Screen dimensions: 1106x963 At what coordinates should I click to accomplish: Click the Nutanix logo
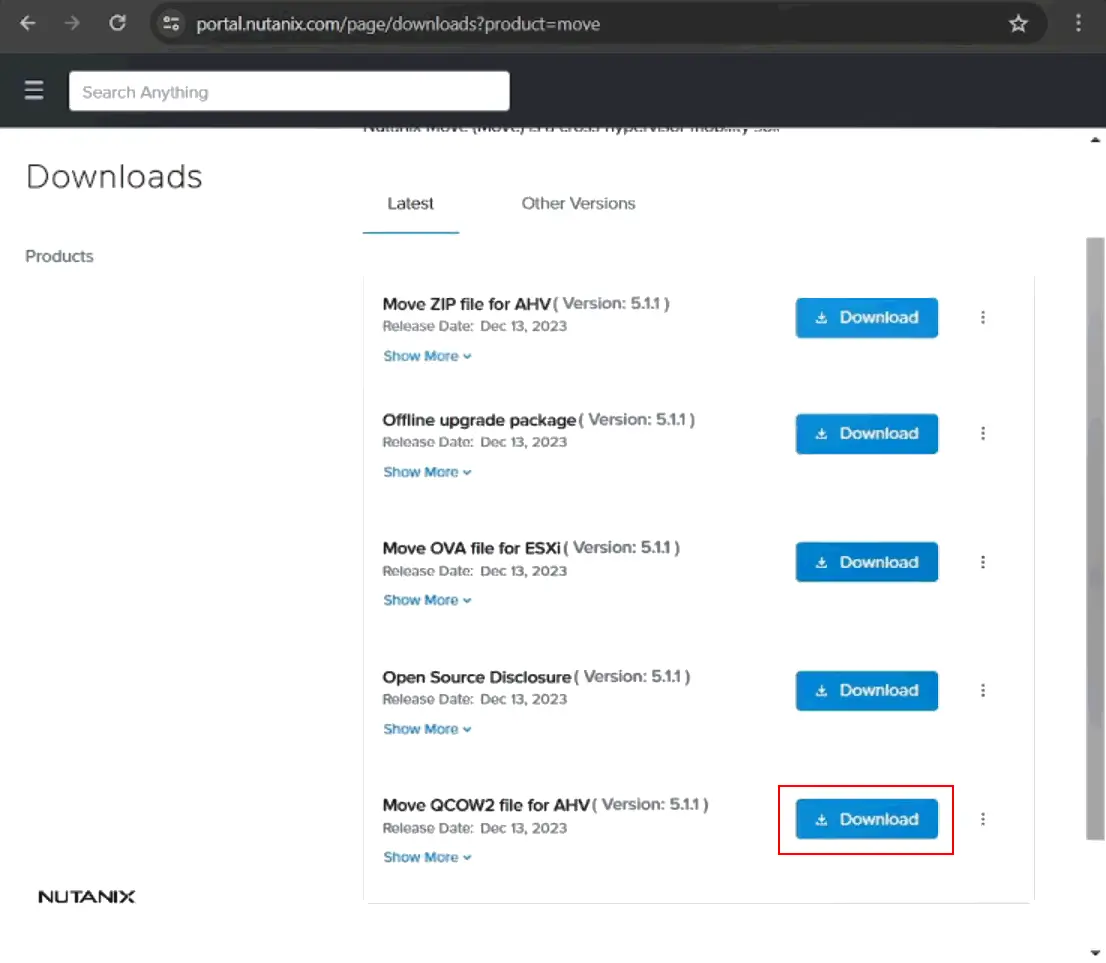[x=86, y=897]
